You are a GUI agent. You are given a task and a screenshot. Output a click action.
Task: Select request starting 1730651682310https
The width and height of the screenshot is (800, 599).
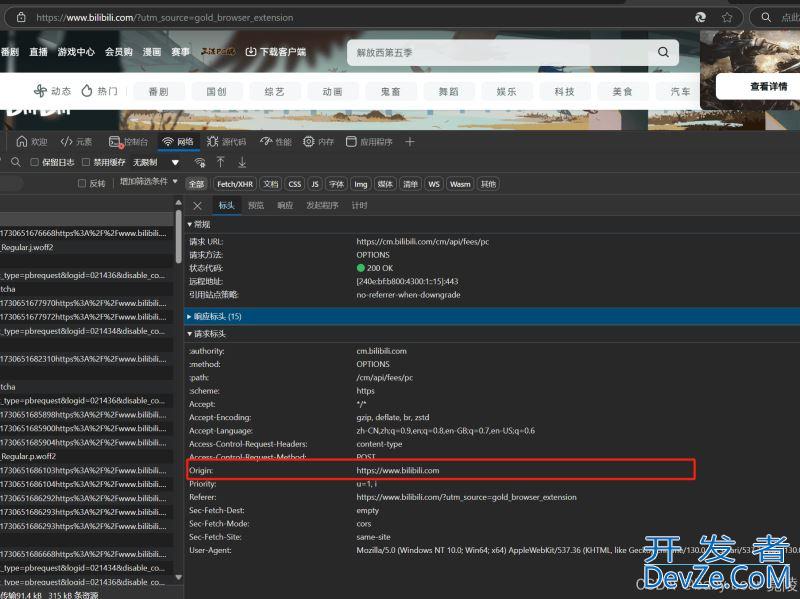tap(86, 359)
